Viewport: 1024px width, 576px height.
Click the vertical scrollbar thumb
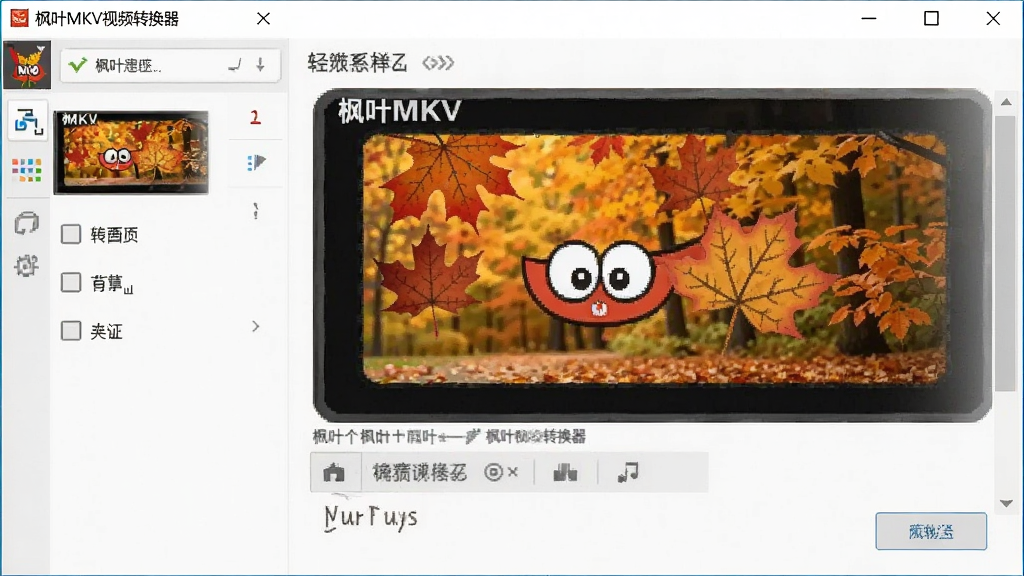click(x=1006, y=253)
